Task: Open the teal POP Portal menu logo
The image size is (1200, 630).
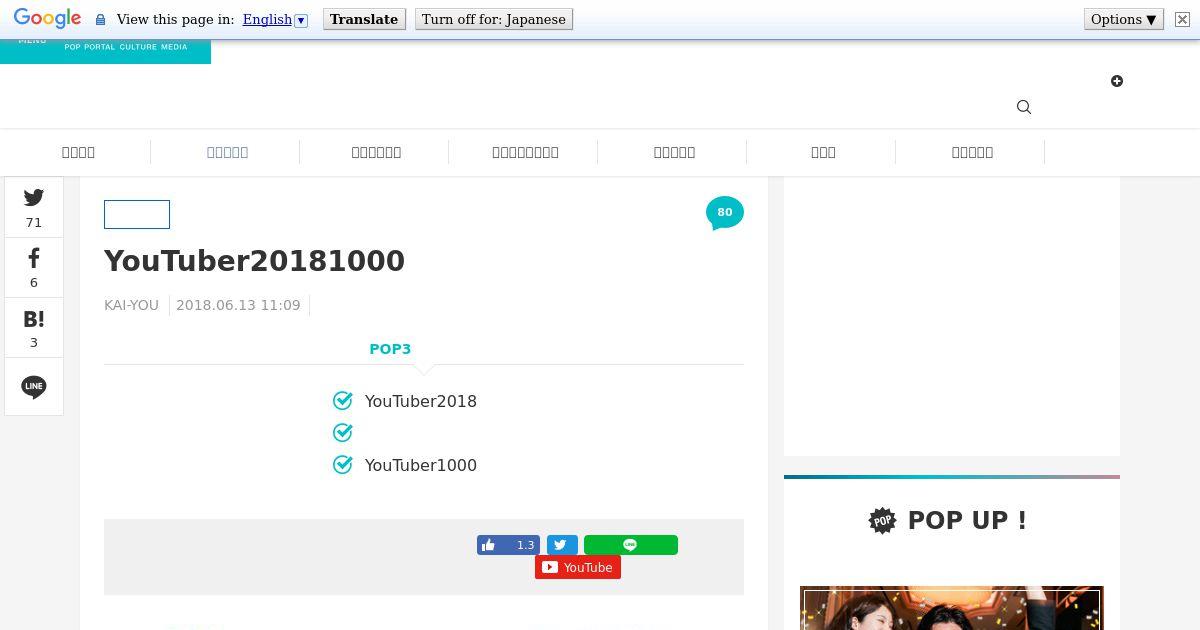Action: click(x=105, y=51)
